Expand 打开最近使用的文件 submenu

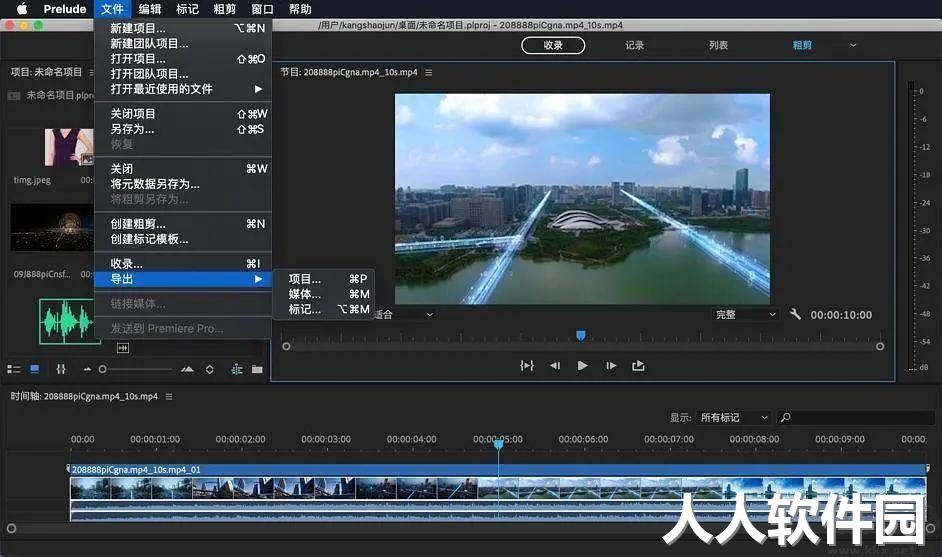[x=183, y=89]
